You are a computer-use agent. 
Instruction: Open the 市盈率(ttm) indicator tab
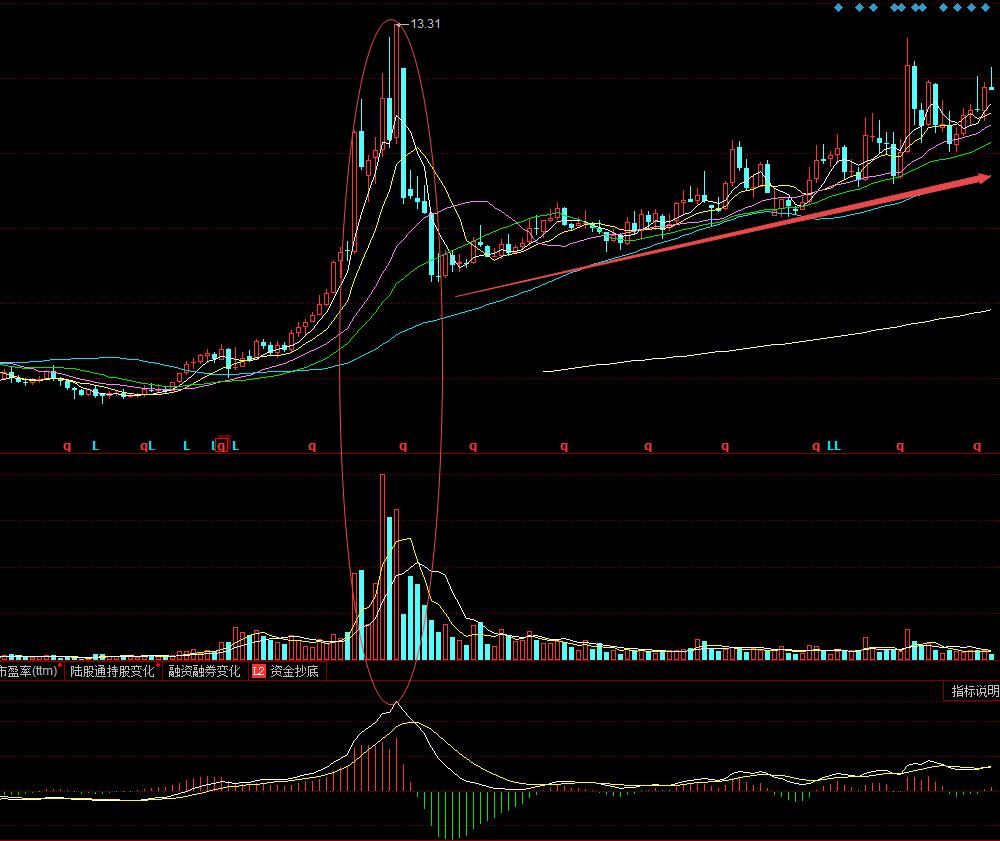click(x=28, y=672)
